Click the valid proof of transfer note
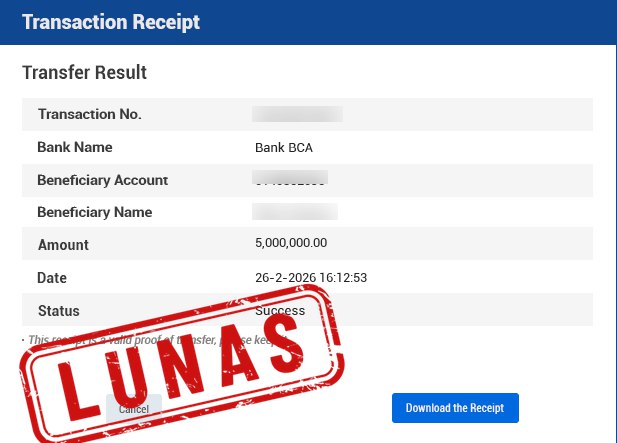Viewport: 617px width, 443px height. pyautogui.click(x=155, y=340)
